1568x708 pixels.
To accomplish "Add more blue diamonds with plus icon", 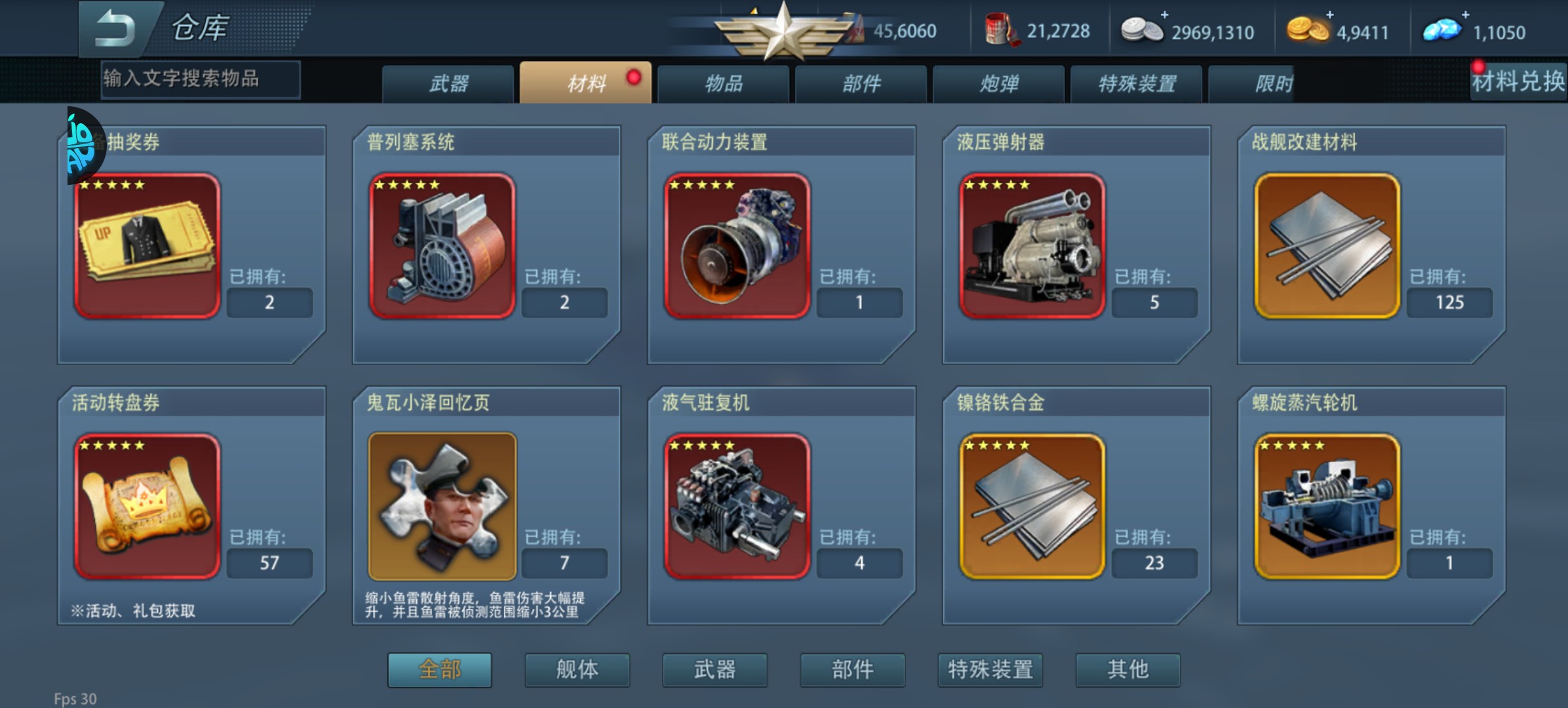I will point(1465,14).
